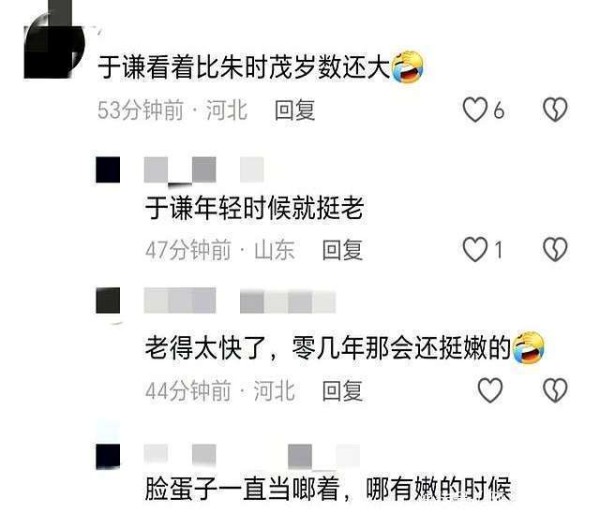Open blurred username above '脸蛋子一直当啷着'
The height and width of the screenshot is (513, 600).
pos(252,456)
